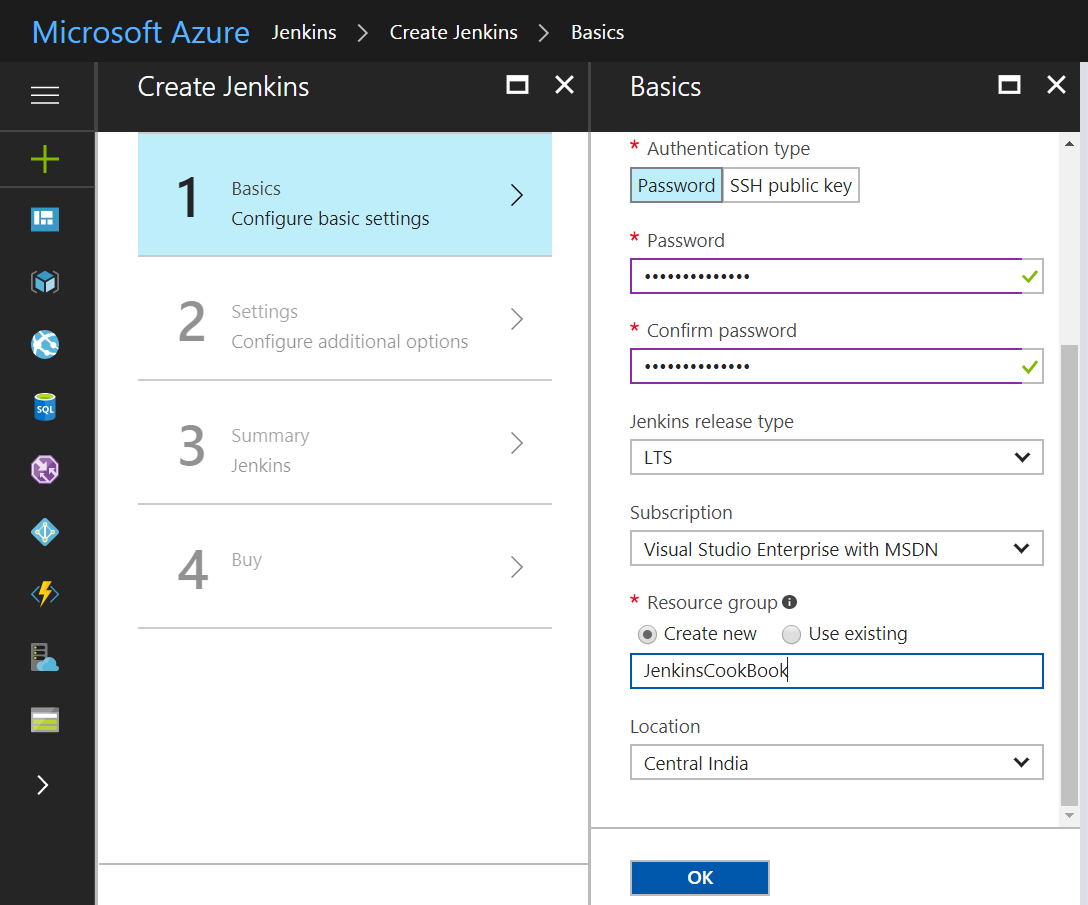This screenshot has width=1088, height=905.
Task: Open the Dashboard icon in the sidebar
Action: [x=45, y=219]
